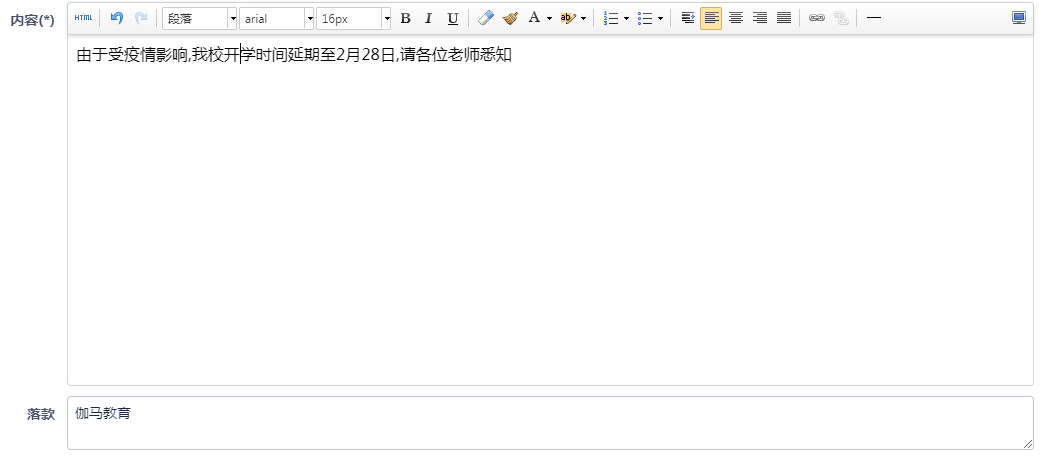Screen dimensions: 1040x456
Task: Expand ordered list style options
Action: click(x=627, y=19)
